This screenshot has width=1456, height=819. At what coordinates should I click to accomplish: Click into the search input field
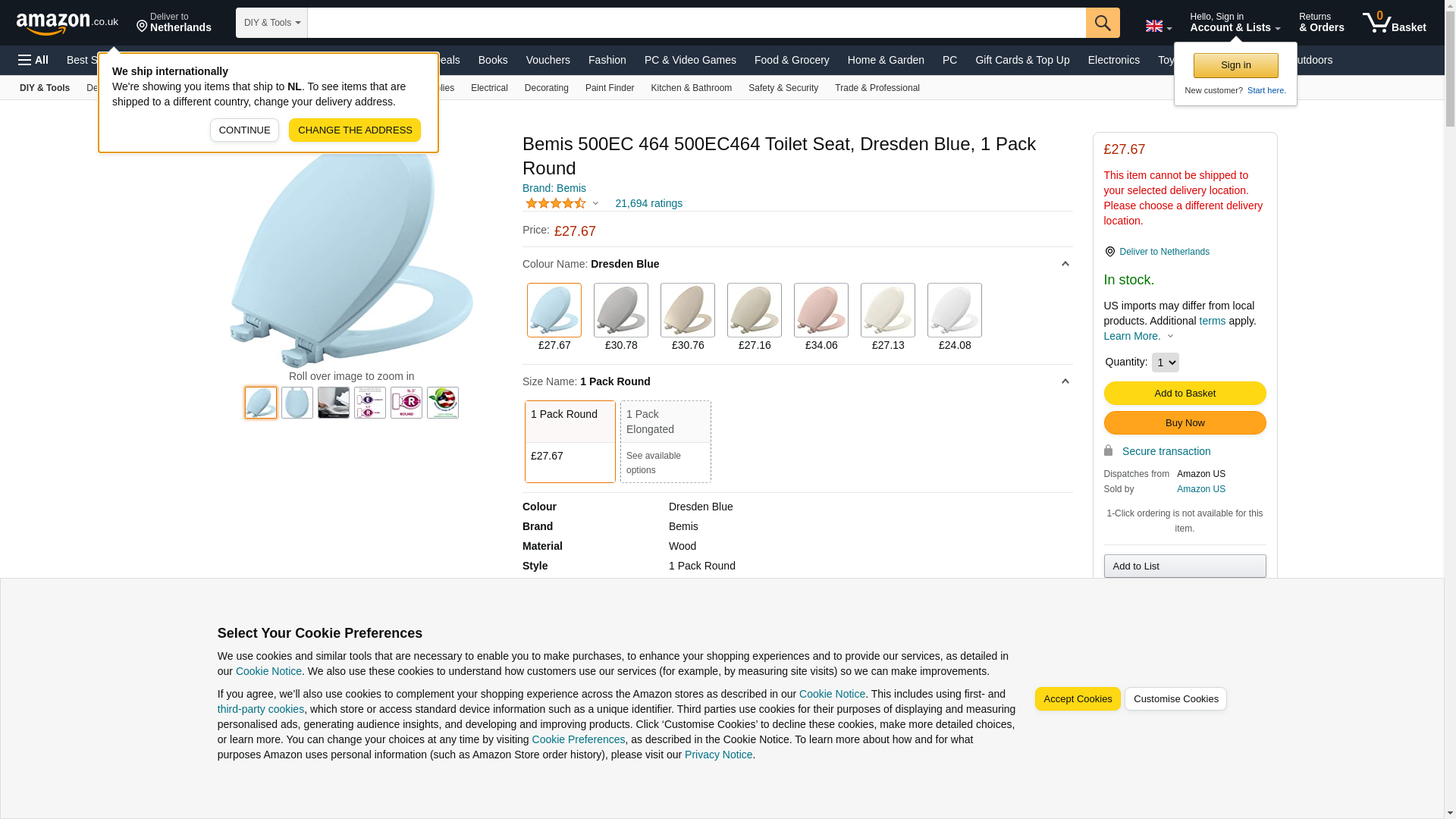tap(696, 23)
